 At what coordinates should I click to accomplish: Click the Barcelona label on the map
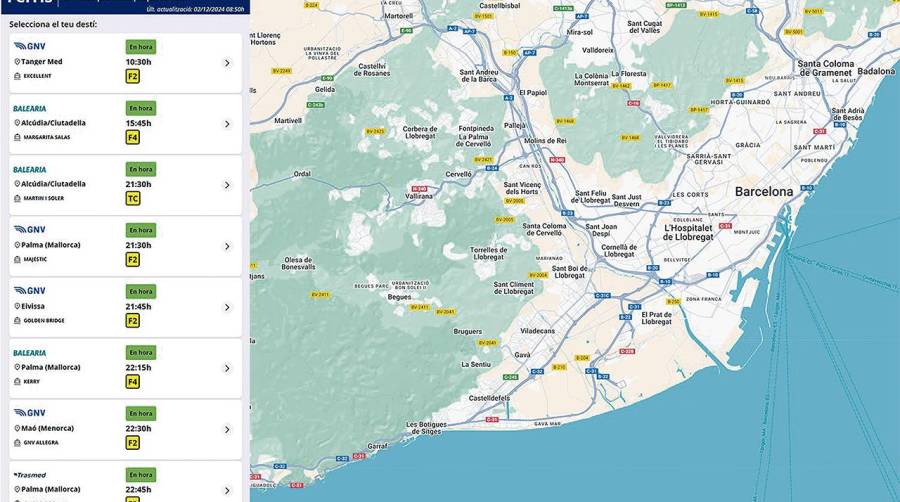tap(763, 191)
